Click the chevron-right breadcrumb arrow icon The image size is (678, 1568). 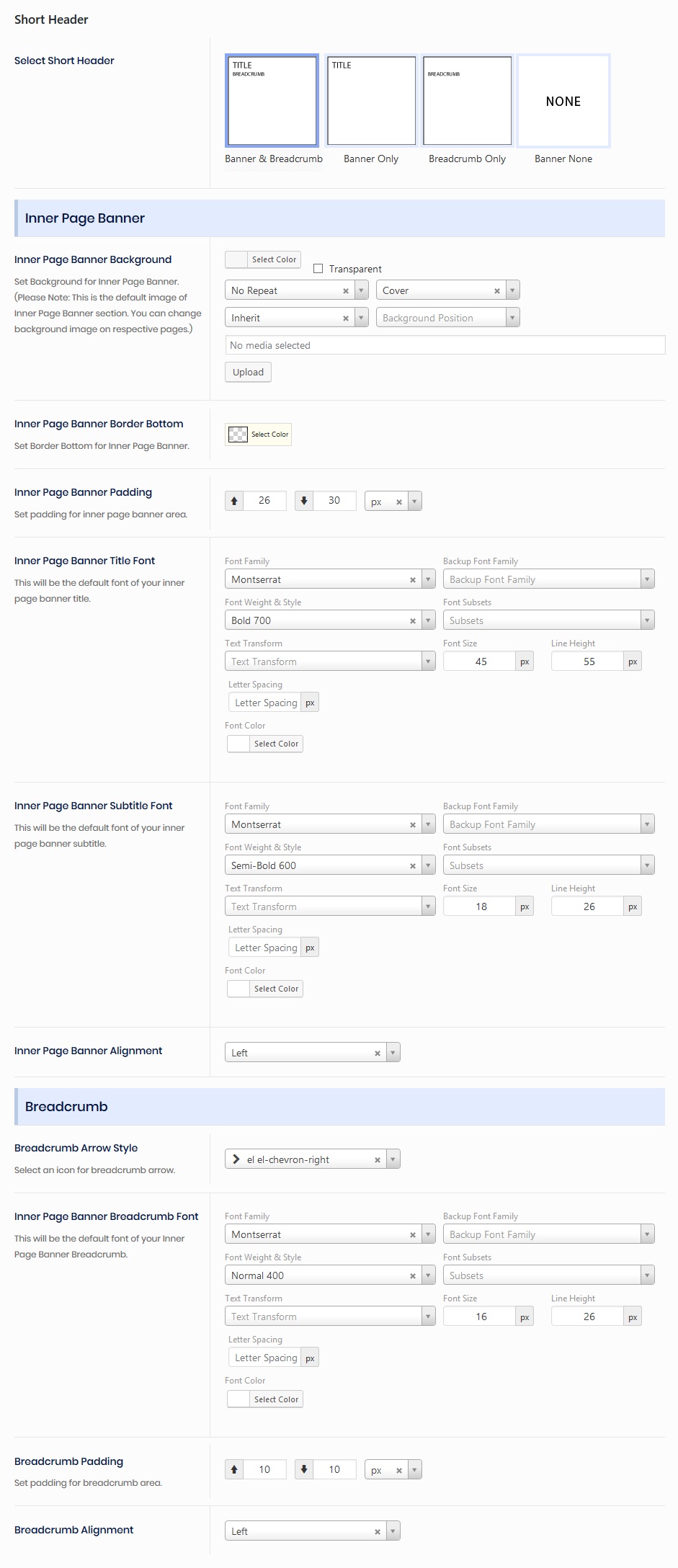tap(236, 1159)
